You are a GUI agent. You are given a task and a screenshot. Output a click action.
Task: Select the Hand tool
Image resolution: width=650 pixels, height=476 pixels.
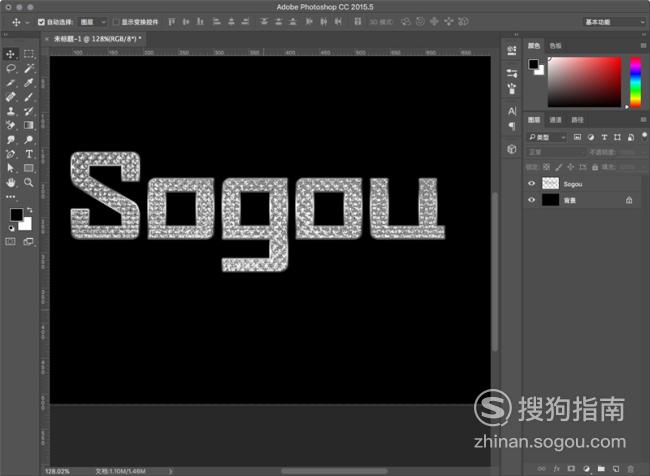click(x=11, y=182)
